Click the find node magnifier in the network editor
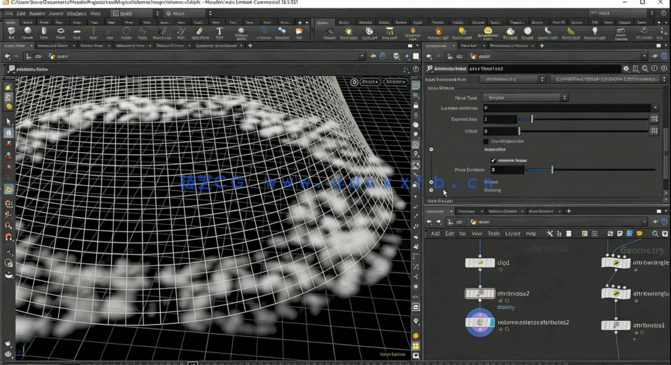The image size is (671, 365). click(x=655, y=234)
